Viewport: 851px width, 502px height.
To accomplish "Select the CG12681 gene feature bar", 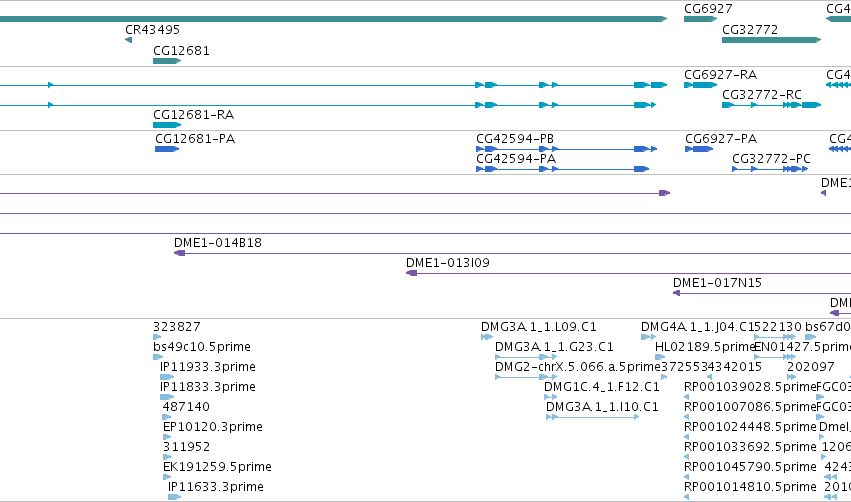I will (167, 61).
